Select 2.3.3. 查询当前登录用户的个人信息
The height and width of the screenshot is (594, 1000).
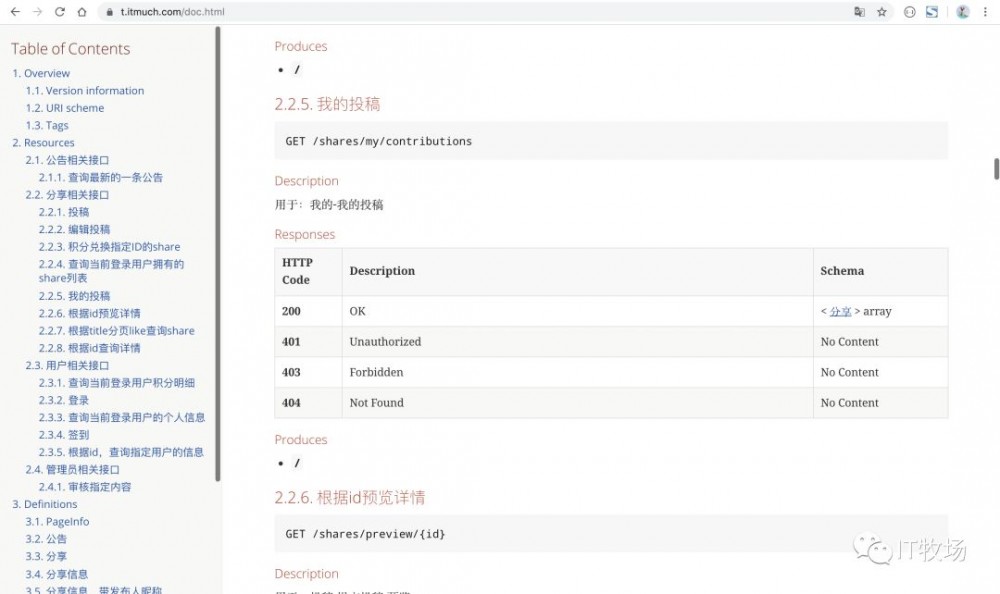coord(122,417)
